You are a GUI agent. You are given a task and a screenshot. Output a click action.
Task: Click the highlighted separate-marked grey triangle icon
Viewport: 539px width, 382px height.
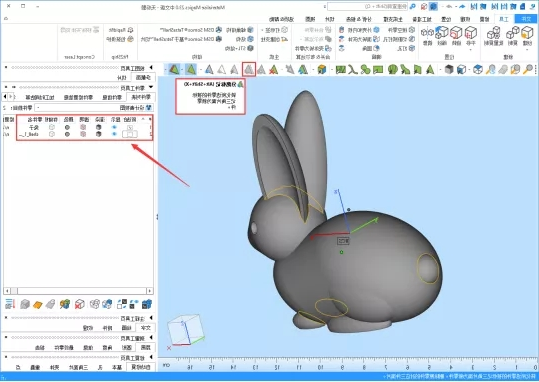pyautogui.click(x=249, y=69)
